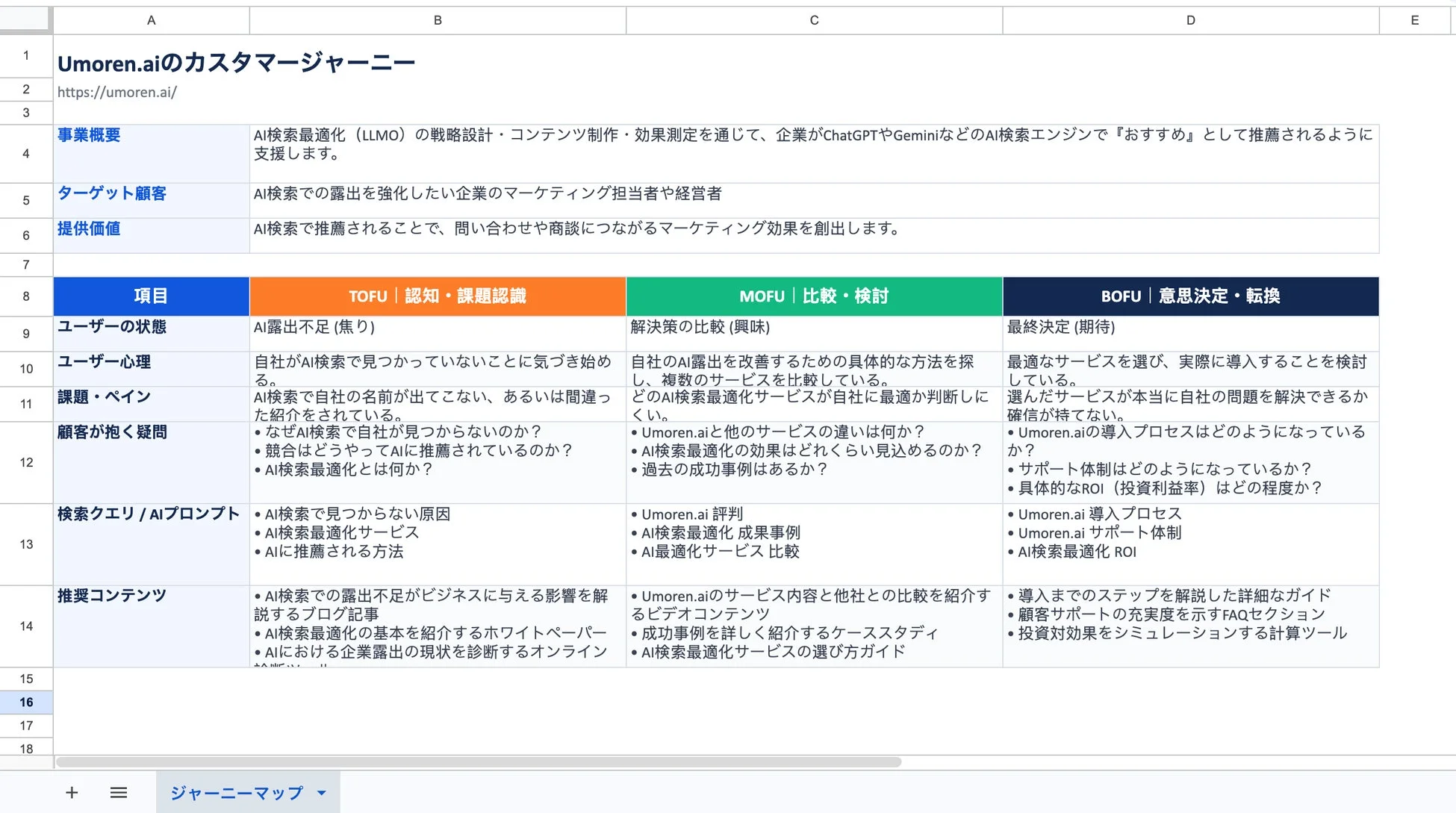Select row 12 header
This screenshot has height=813, width=1456.
[26, 462]
